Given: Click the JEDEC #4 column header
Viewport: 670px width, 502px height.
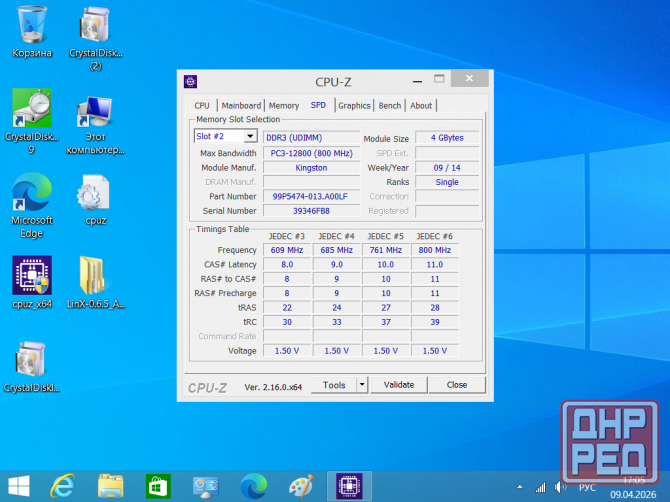Looking at the screenshot, I should (337, 236).
